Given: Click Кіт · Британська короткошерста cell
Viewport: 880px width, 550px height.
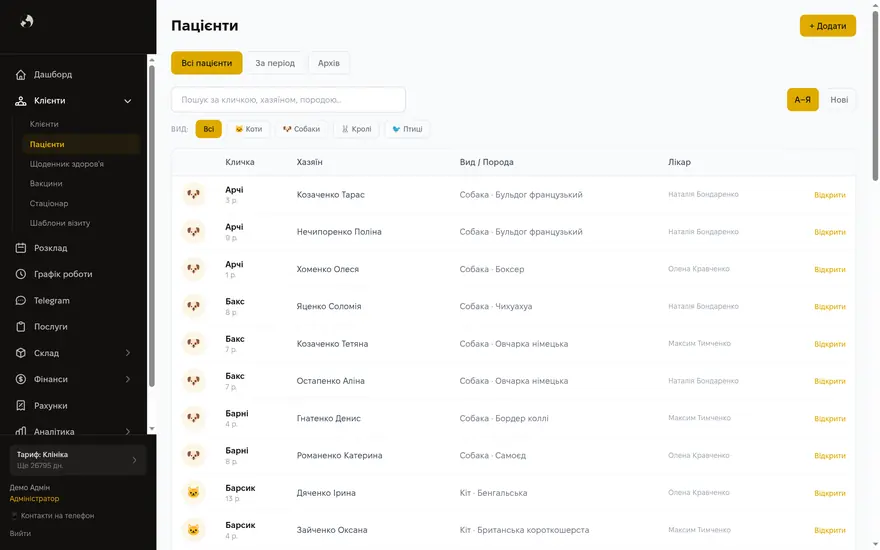Looking at the screenshot, I should click(x=524, y=530).
